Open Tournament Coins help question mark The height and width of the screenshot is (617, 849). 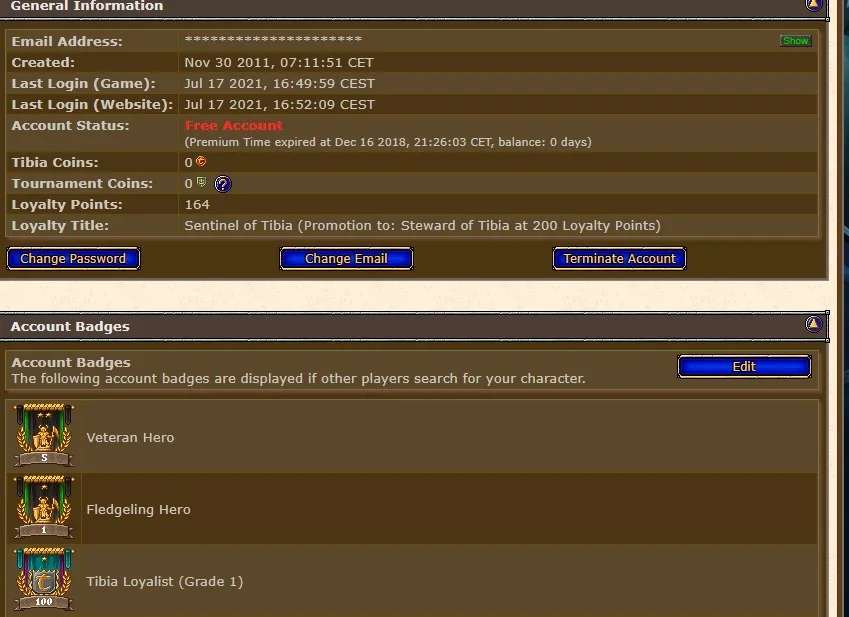click(223, 184)
